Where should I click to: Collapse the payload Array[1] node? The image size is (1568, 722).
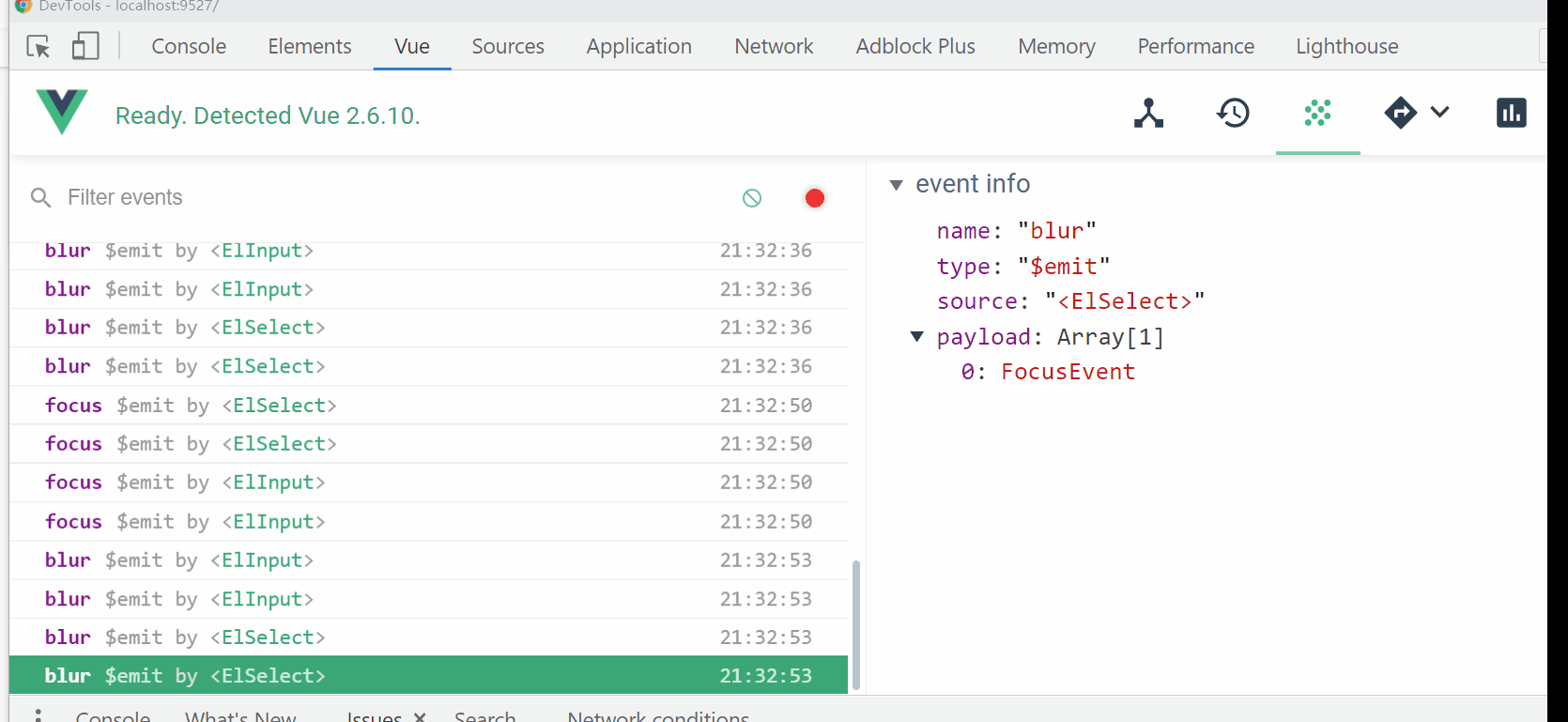[x=917, y=336]
